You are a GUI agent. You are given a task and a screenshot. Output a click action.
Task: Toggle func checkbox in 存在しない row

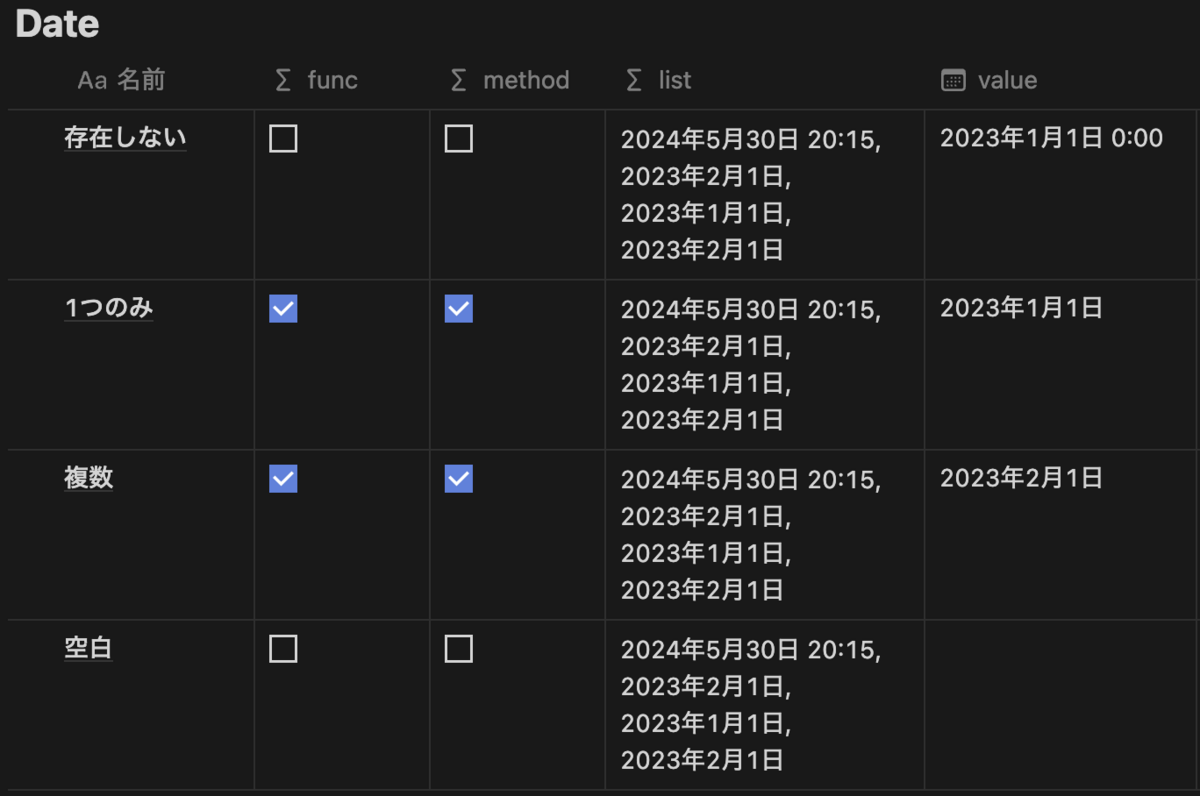283,139
